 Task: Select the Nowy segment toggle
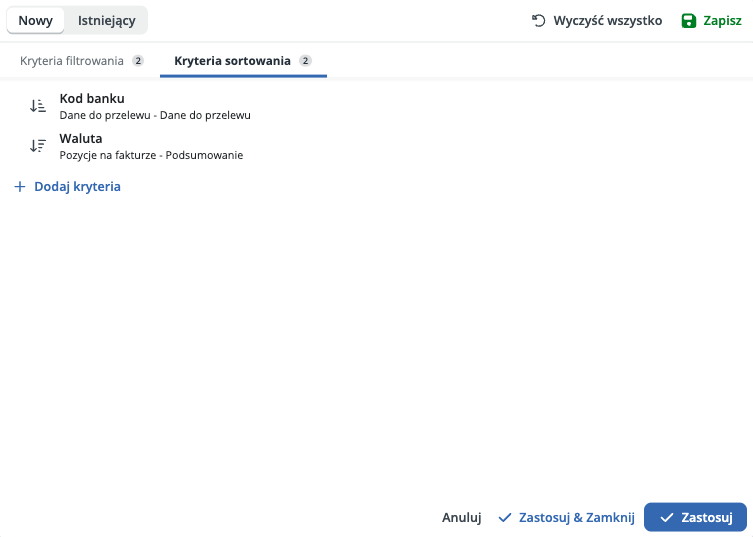pyautogui.click(x=36, y=21)
